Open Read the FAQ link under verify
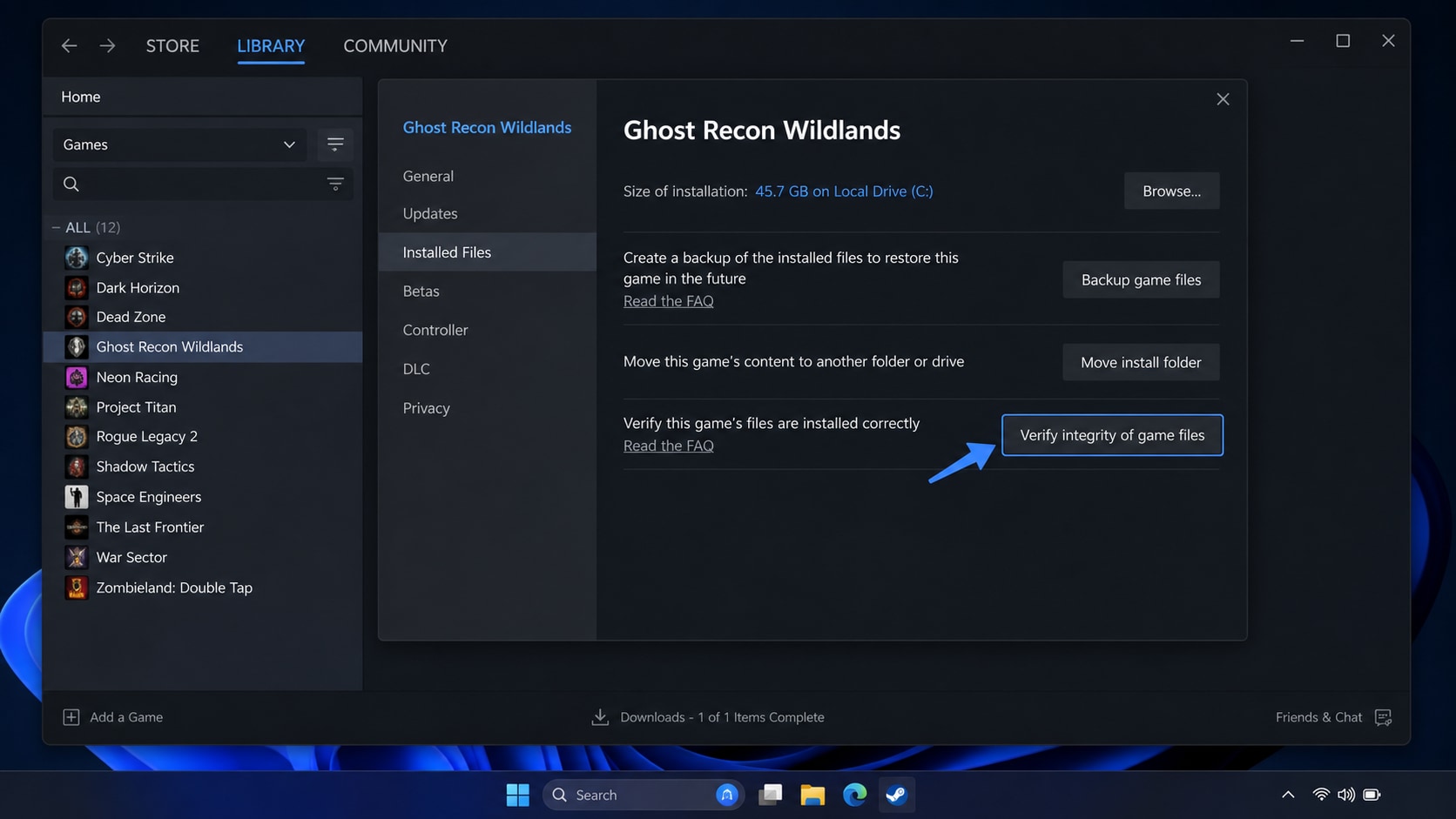The image size is (1456, 819). pyautogui.click(x=668, y=446)
